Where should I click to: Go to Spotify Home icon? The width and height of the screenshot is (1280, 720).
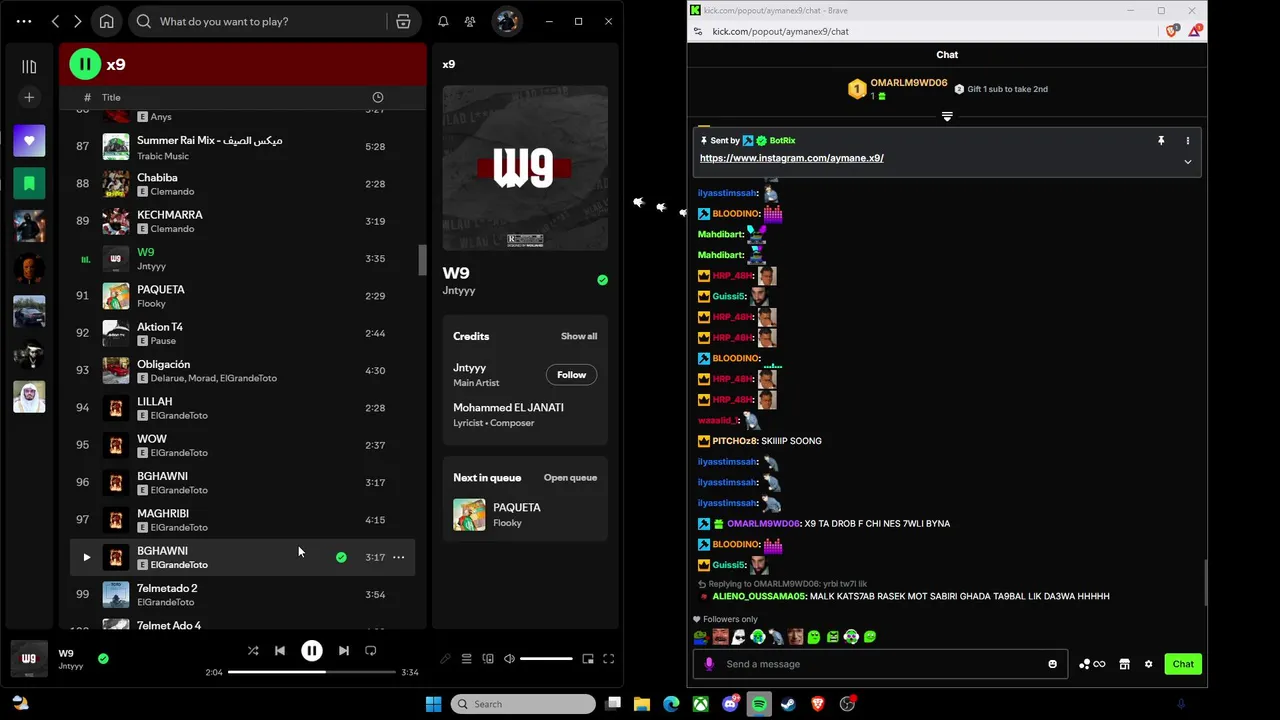point(107,21)
